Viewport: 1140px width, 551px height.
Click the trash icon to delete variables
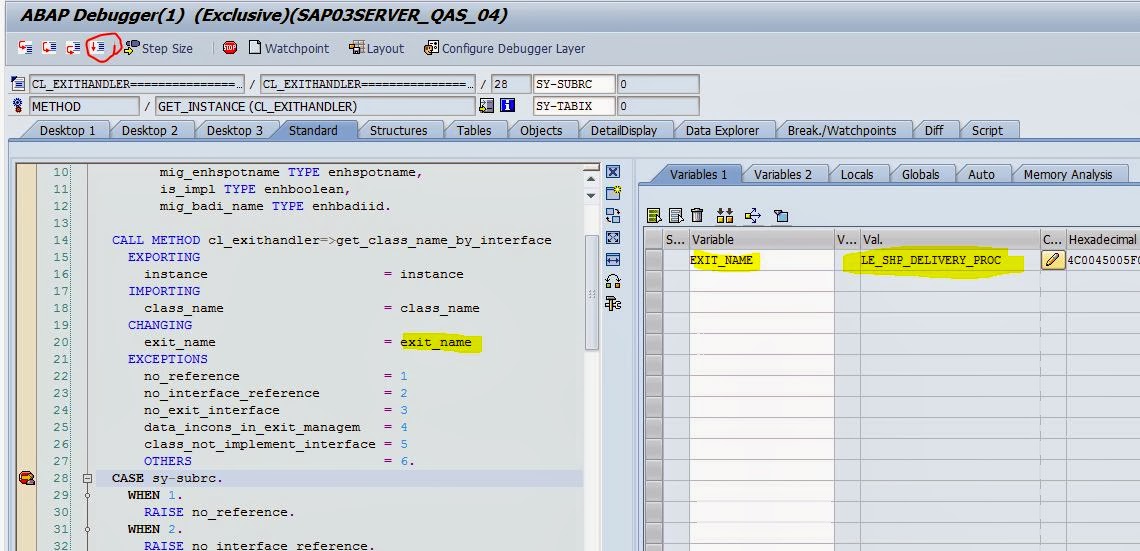tap(697, 215)
